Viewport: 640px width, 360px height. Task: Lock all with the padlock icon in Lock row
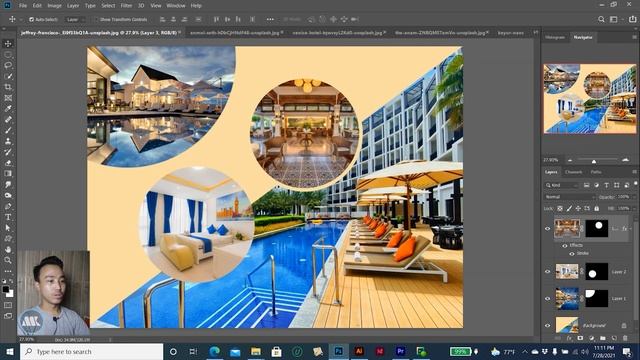click(596, 209)
